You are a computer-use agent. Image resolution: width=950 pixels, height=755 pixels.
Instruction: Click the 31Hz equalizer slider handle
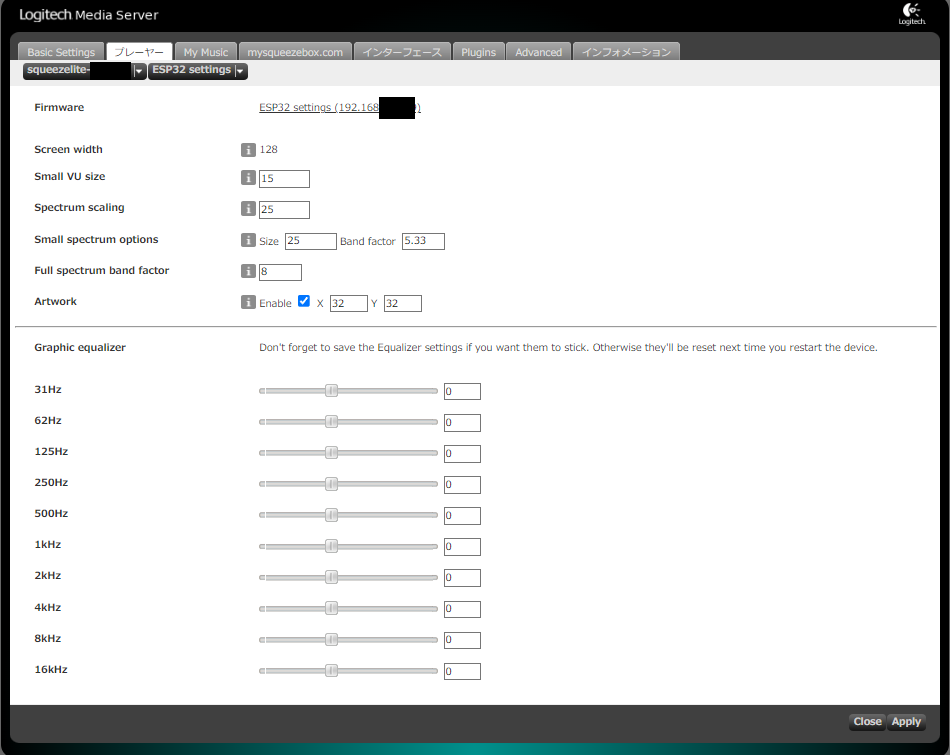pos(331,391)
